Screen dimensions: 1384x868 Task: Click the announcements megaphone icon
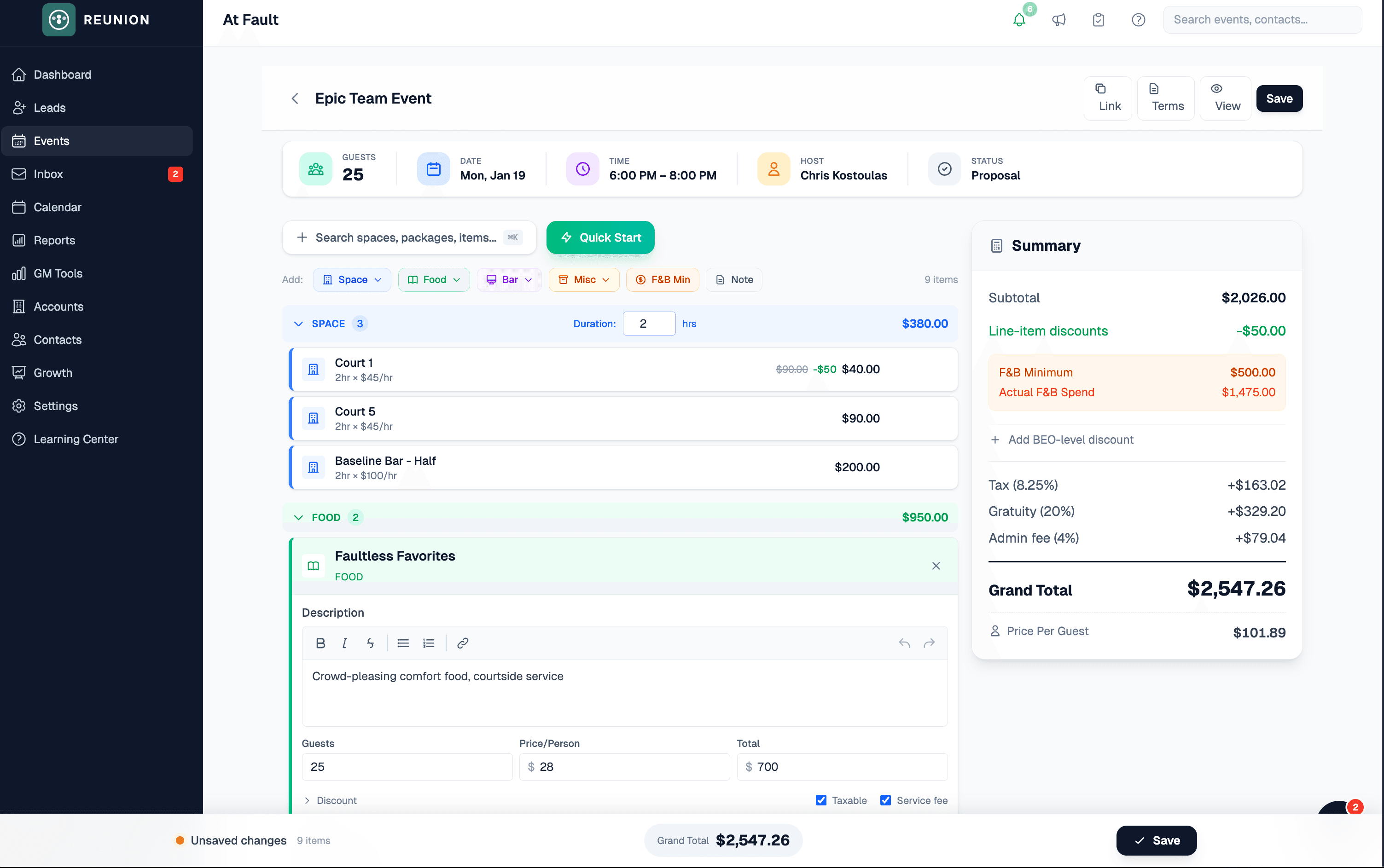click(x=1059, y=19)
